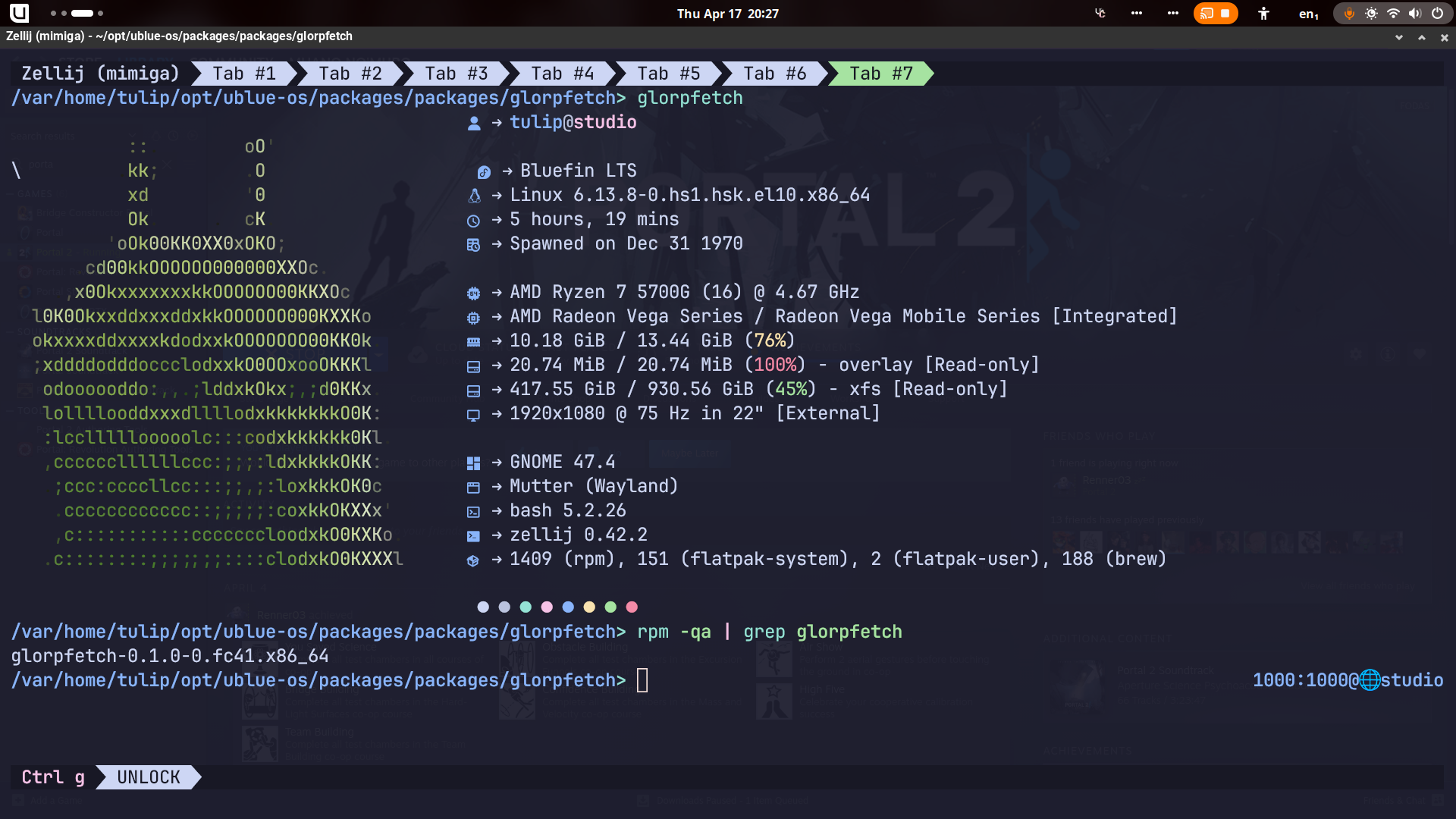Click the Zellij (mimiga) session label
Screen dimensions: 1456x819
click(100, 74)
